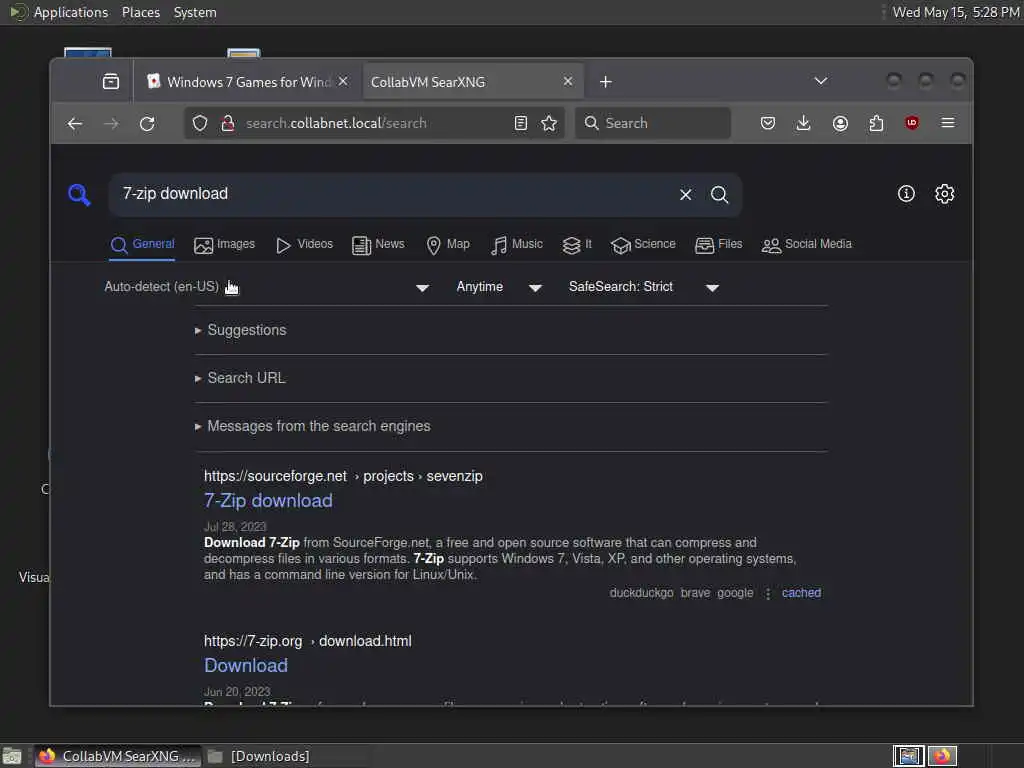Switch to the Music category
Image resolution: width=1024 pixels, height=768 pixels.
(517, 244)
